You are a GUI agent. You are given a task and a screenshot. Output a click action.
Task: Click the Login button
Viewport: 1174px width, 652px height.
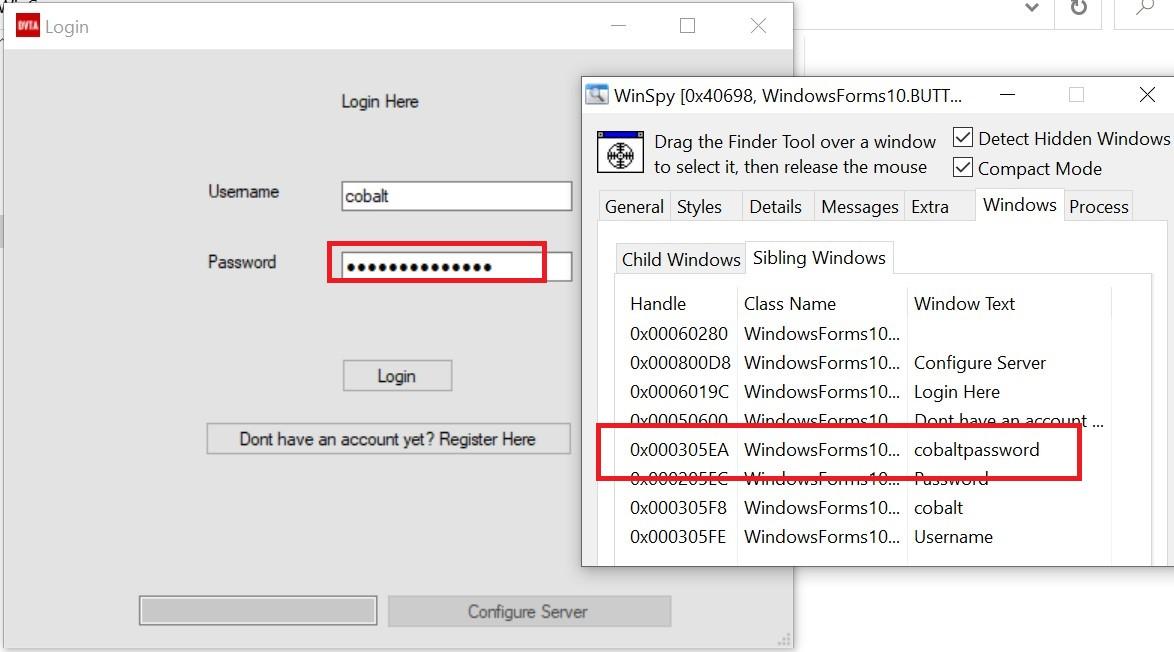(x=396, y=376)
